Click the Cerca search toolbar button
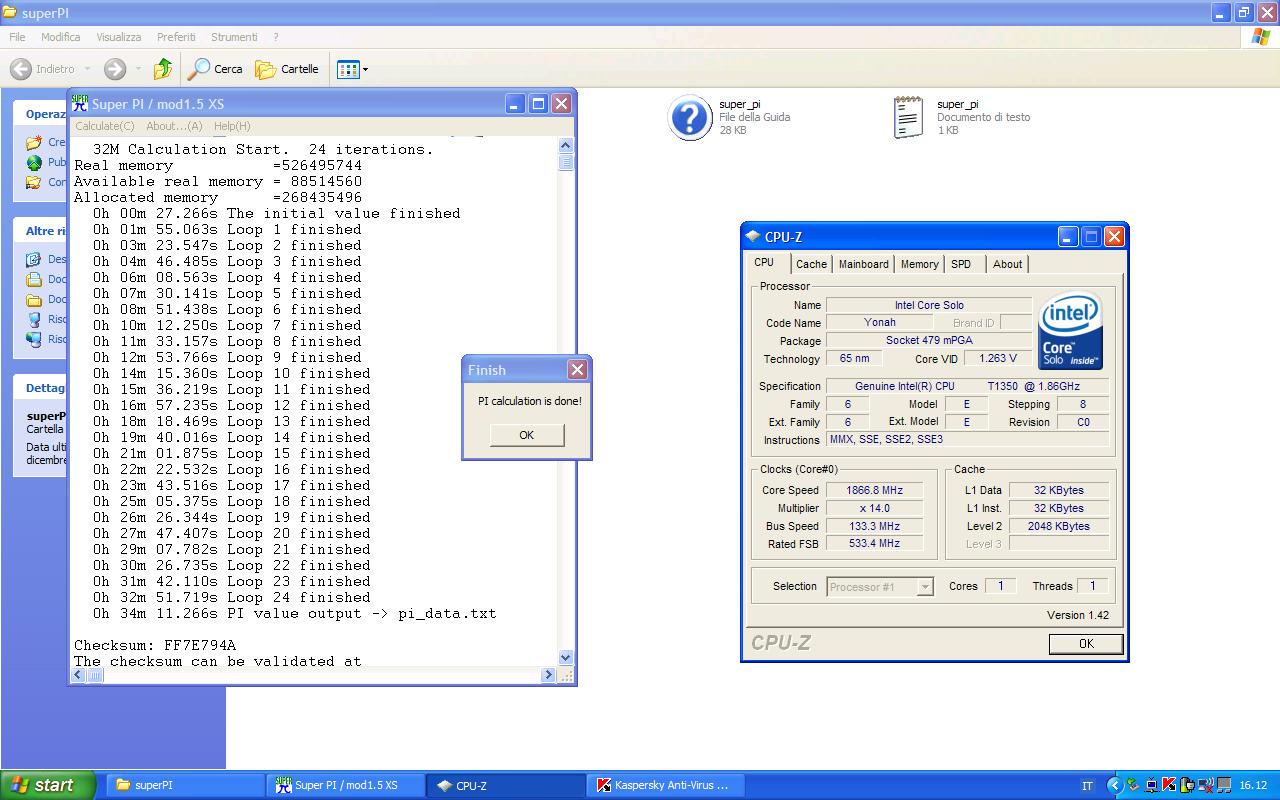1280x800 pixels. click(215, 69)
